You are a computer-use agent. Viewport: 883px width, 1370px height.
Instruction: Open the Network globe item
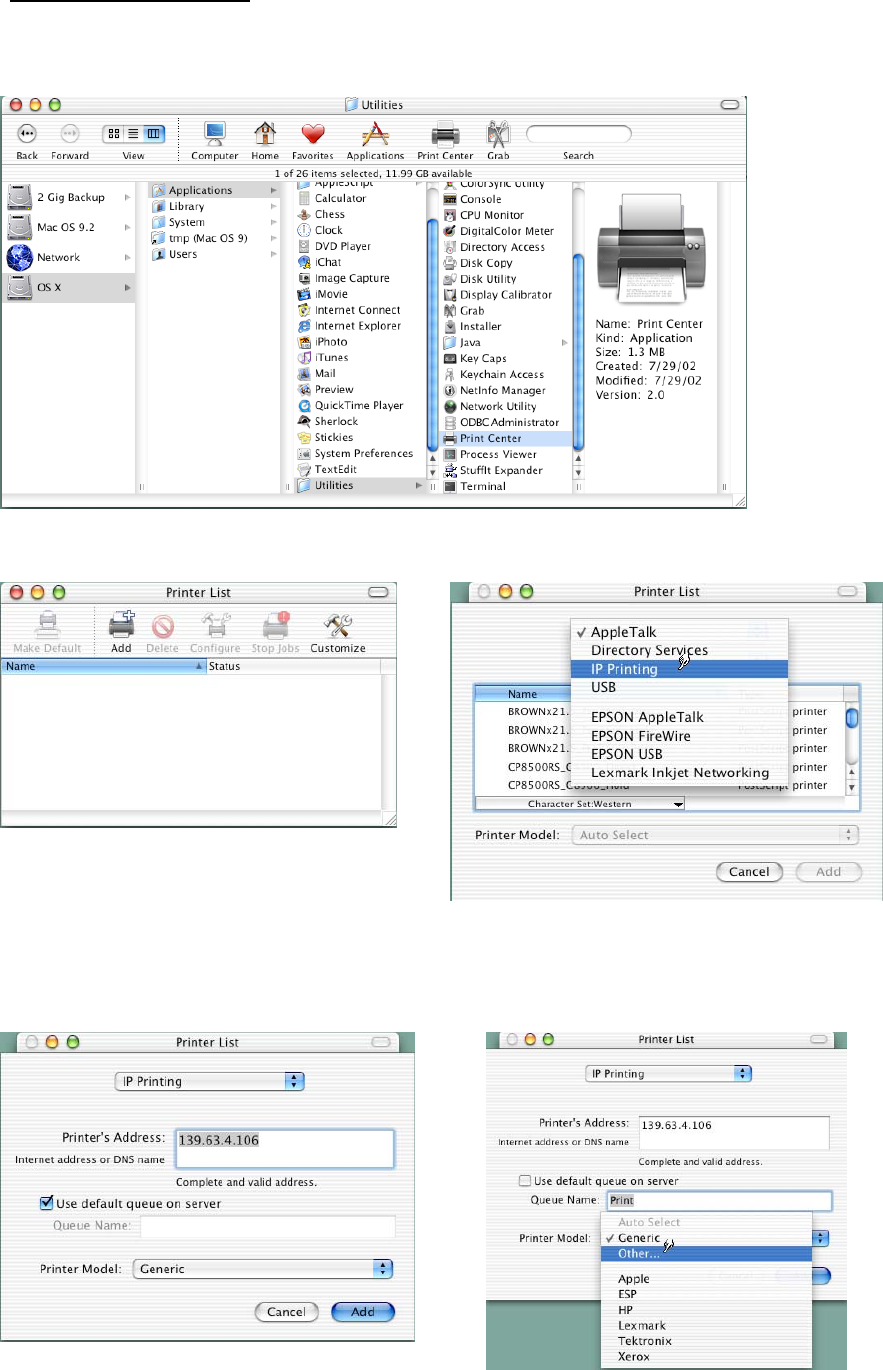point(69,257)
